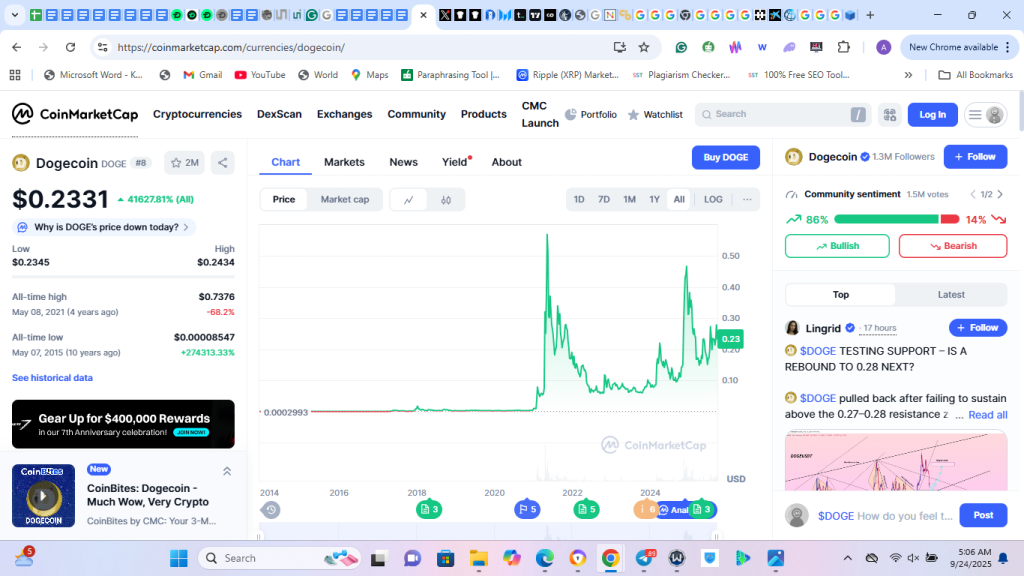Switch to the Yield tab
Screen dimensions: 1024x576
pyautogui.click(x=455, y=162)
